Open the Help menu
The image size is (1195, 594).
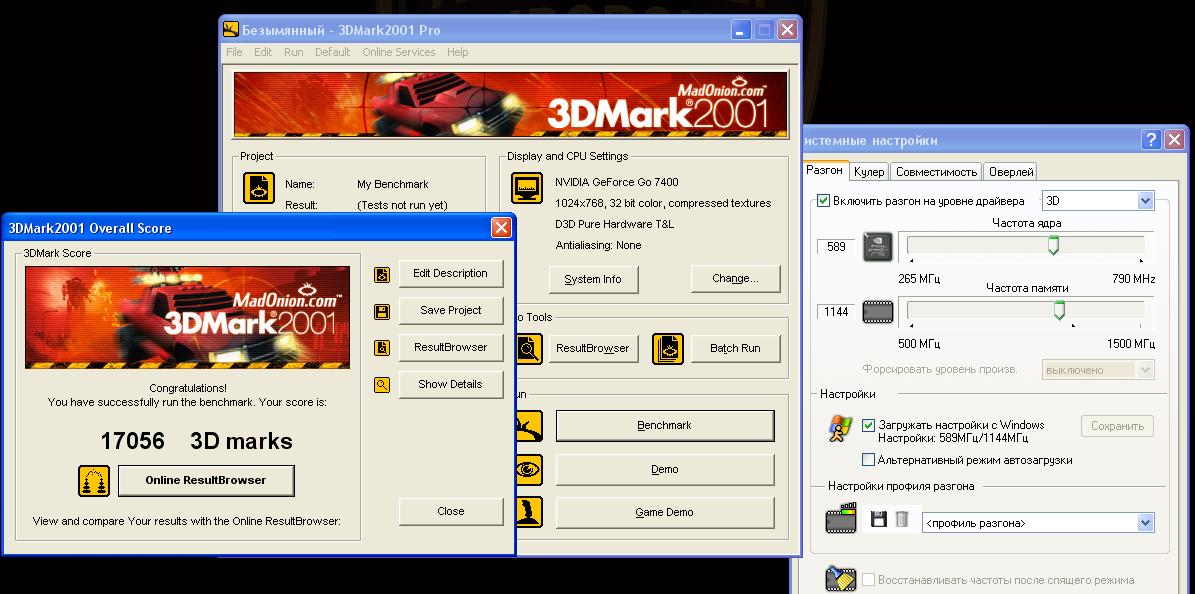pyautogui.click(x=457, y=52)
